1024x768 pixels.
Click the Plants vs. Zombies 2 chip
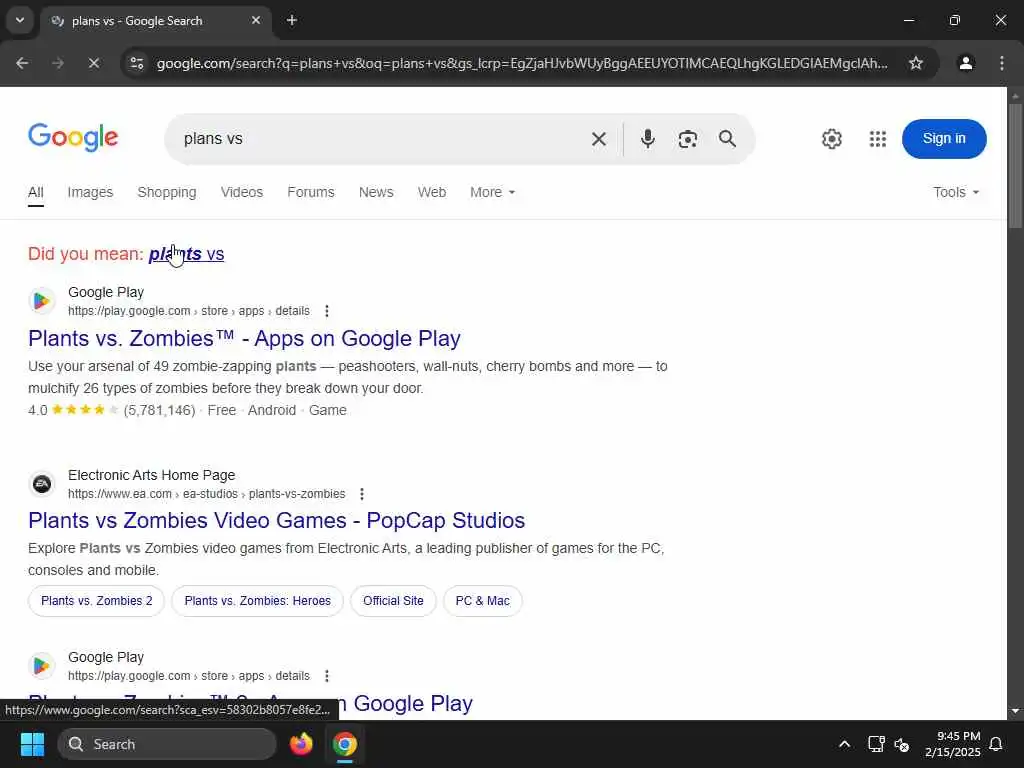click(x=97, y=601)
